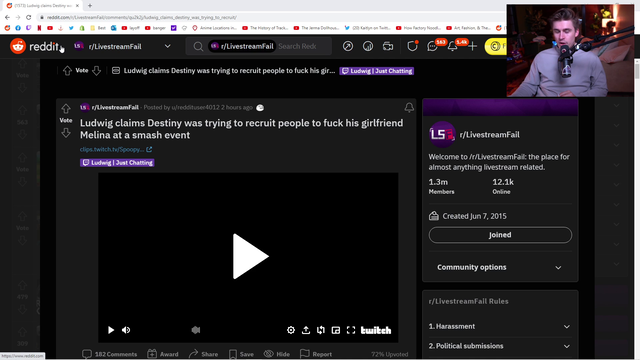640x360 pixels.
Task: Go back in browser
Action: [7, 17]
